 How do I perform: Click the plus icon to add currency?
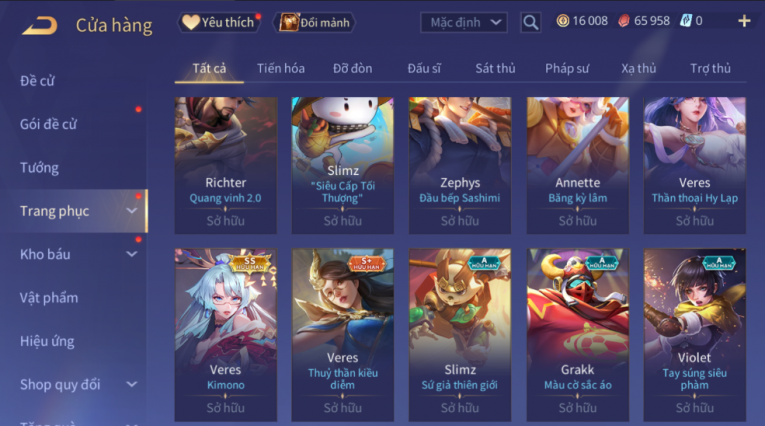coord(744,21)
